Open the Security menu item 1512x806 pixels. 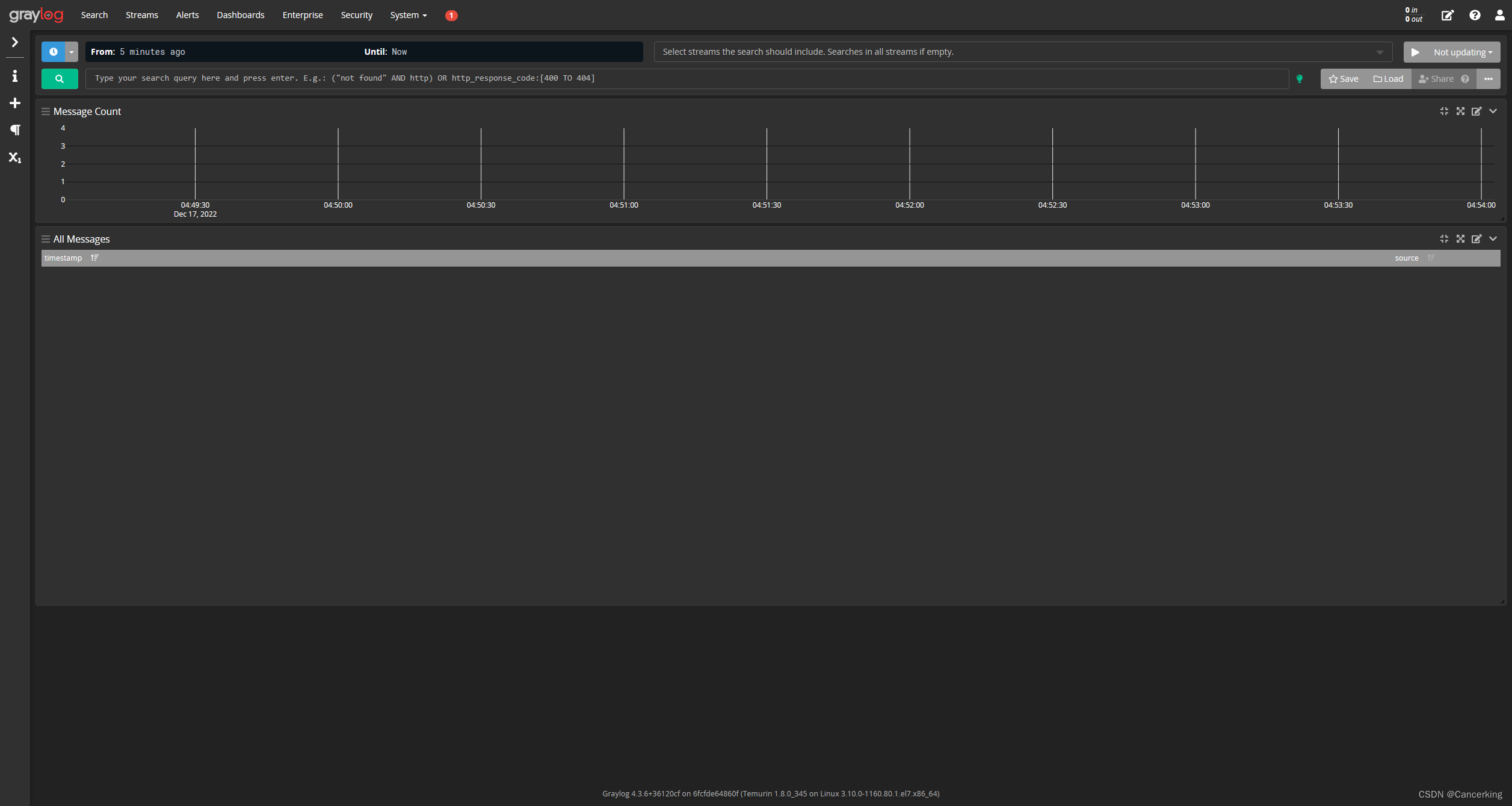coord(357,15)
